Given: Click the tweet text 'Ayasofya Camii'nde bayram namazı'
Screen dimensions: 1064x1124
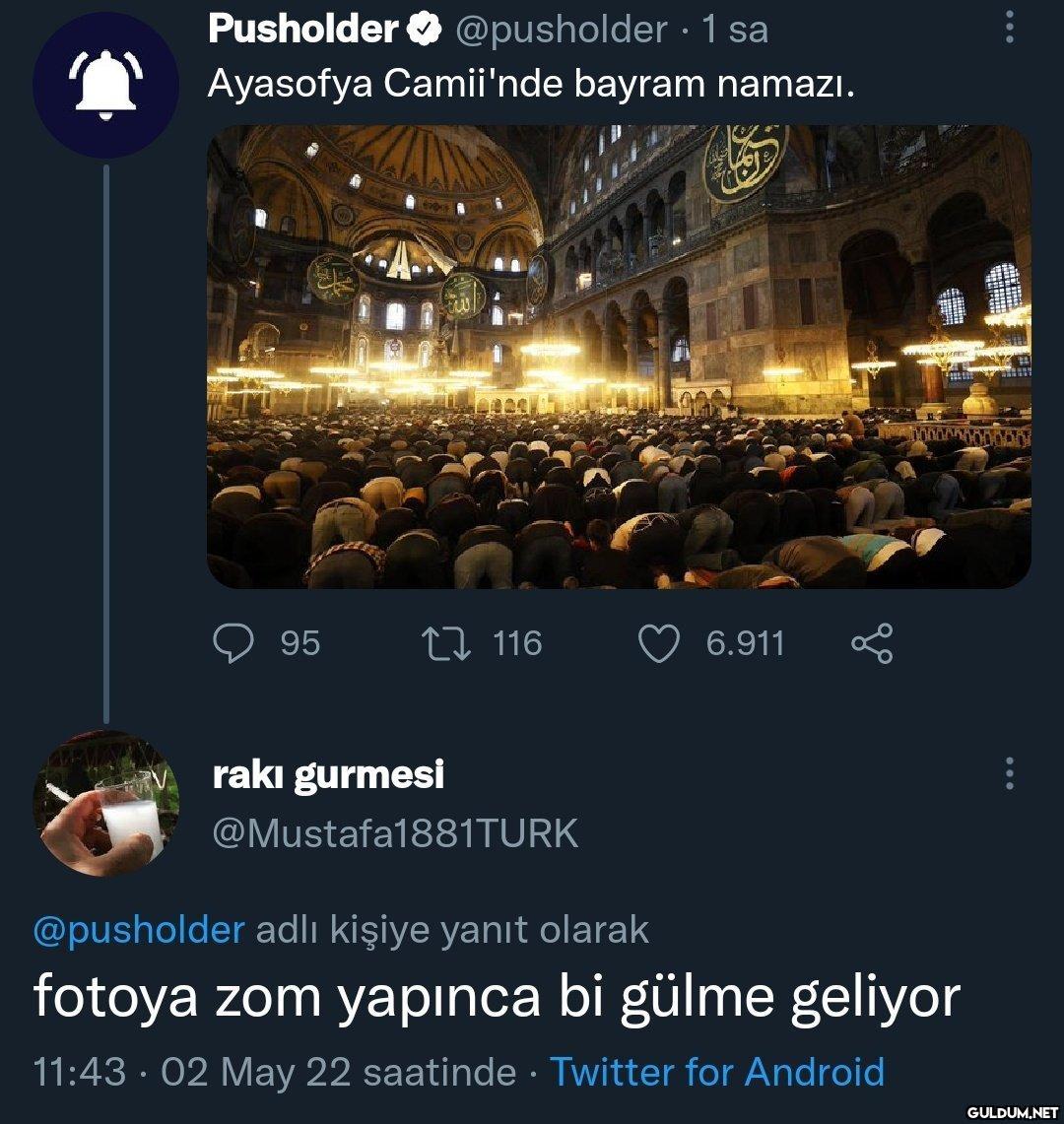Looking at the screenshot, I should (530, 85).
